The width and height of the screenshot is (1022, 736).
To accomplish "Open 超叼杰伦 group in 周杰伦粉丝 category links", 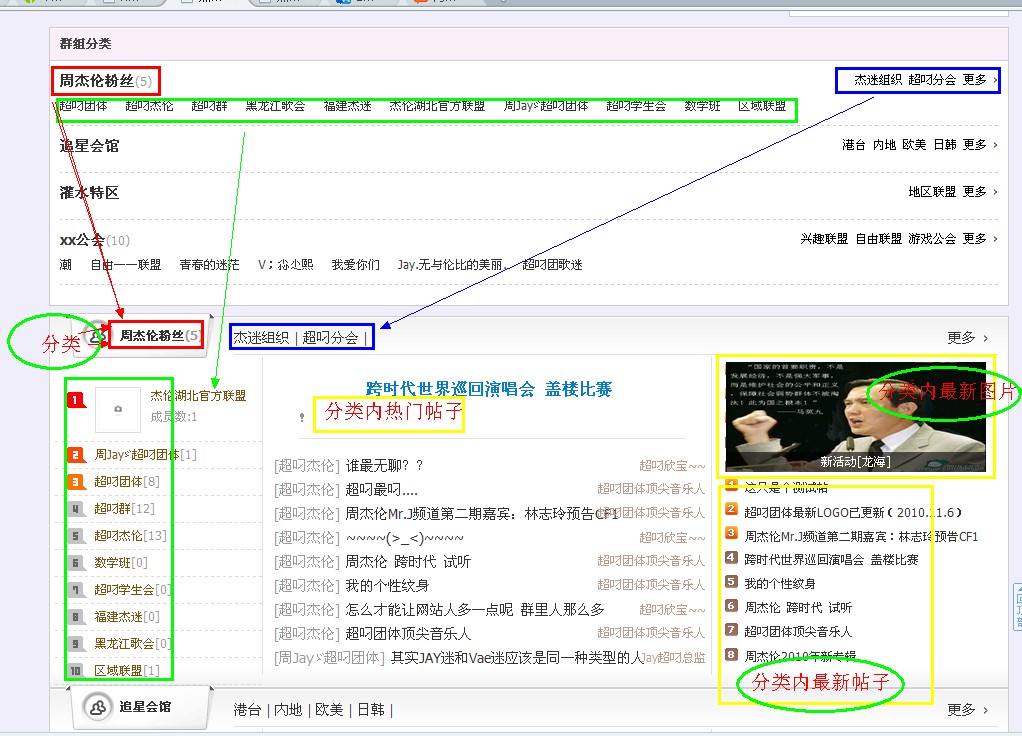I will coord(149,106).
